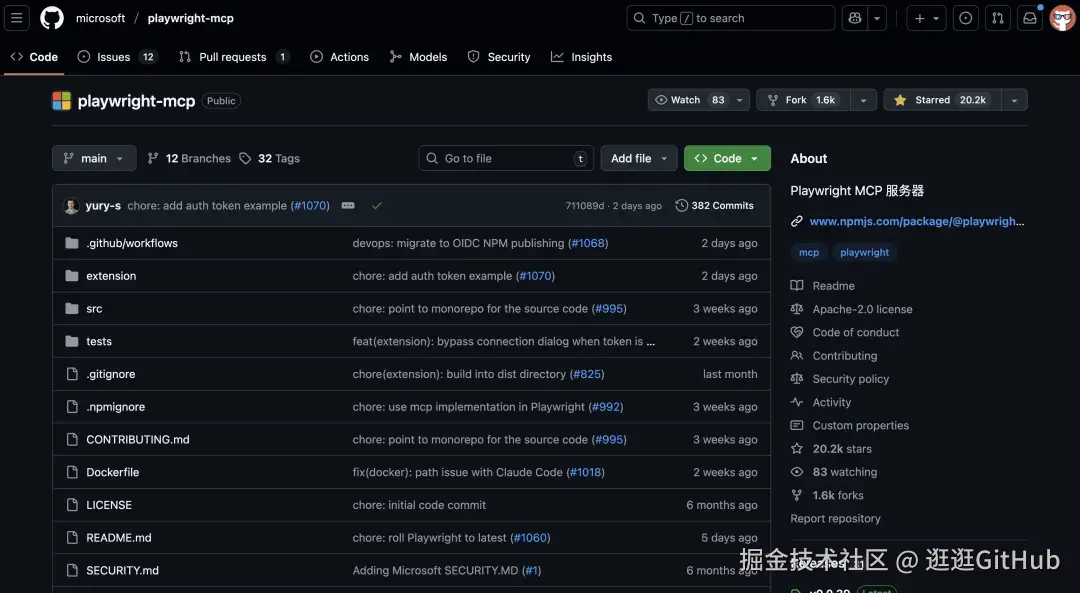This screenshot has width=1080, height=593.
Task: Open the green Code dropdown button
Action: 727,158
